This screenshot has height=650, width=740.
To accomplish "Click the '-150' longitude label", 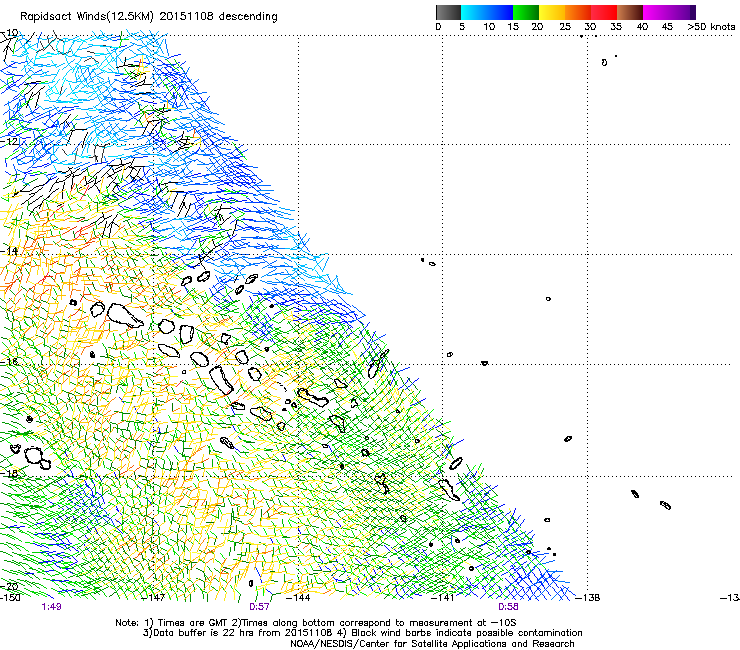I will [10, 598].
